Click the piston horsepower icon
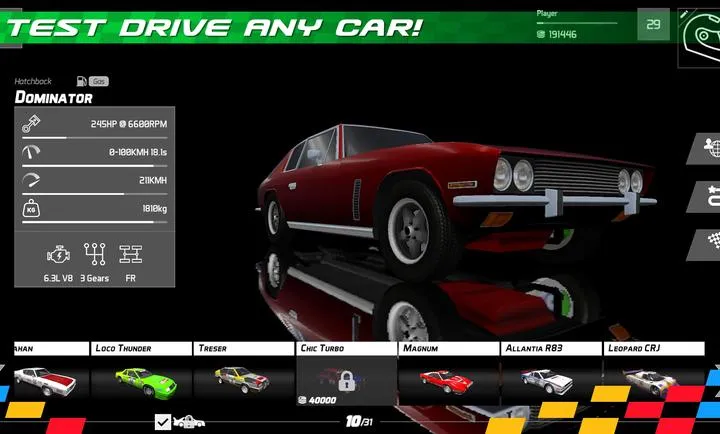This screenshot has width=720, height=434. tap(31, 123)
